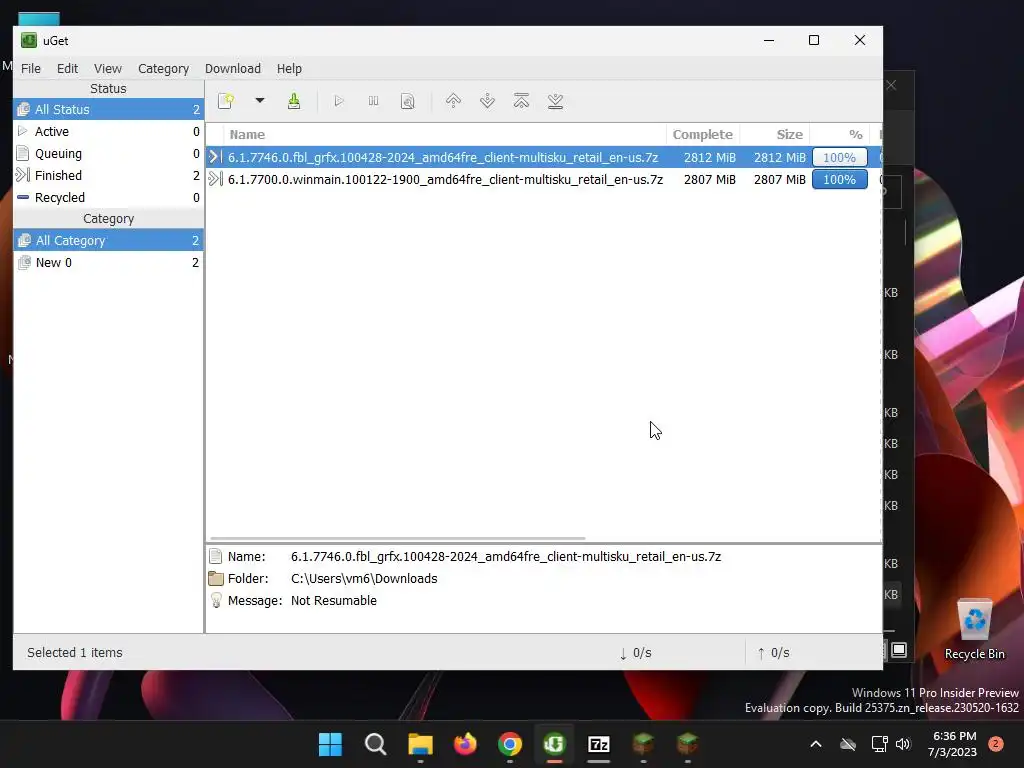Show hidden system tray icons
Viewport: 1024px width, 768px height.
point(816,744)
